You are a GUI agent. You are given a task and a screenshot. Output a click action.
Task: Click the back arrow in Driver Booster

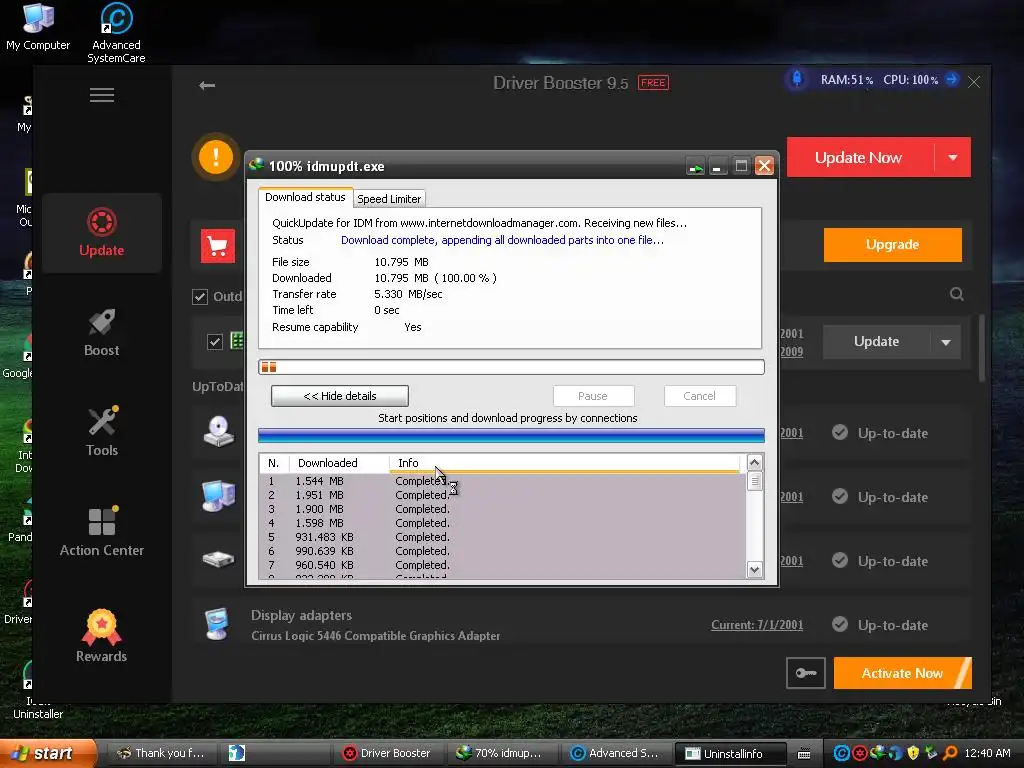pyautogui.click(x=207, y=86)
